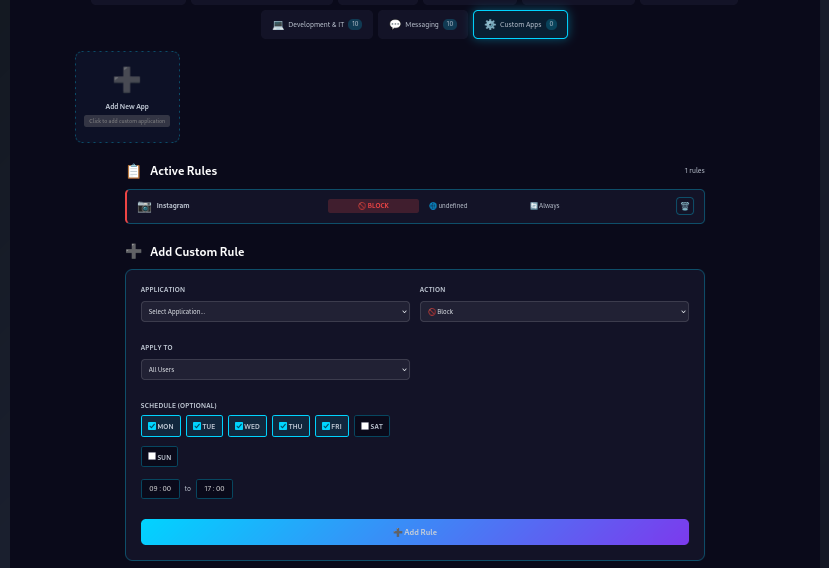829x568 pixels.
Task: Enable the SAT schedule checkbox
Action: click(x=365, y=426)
